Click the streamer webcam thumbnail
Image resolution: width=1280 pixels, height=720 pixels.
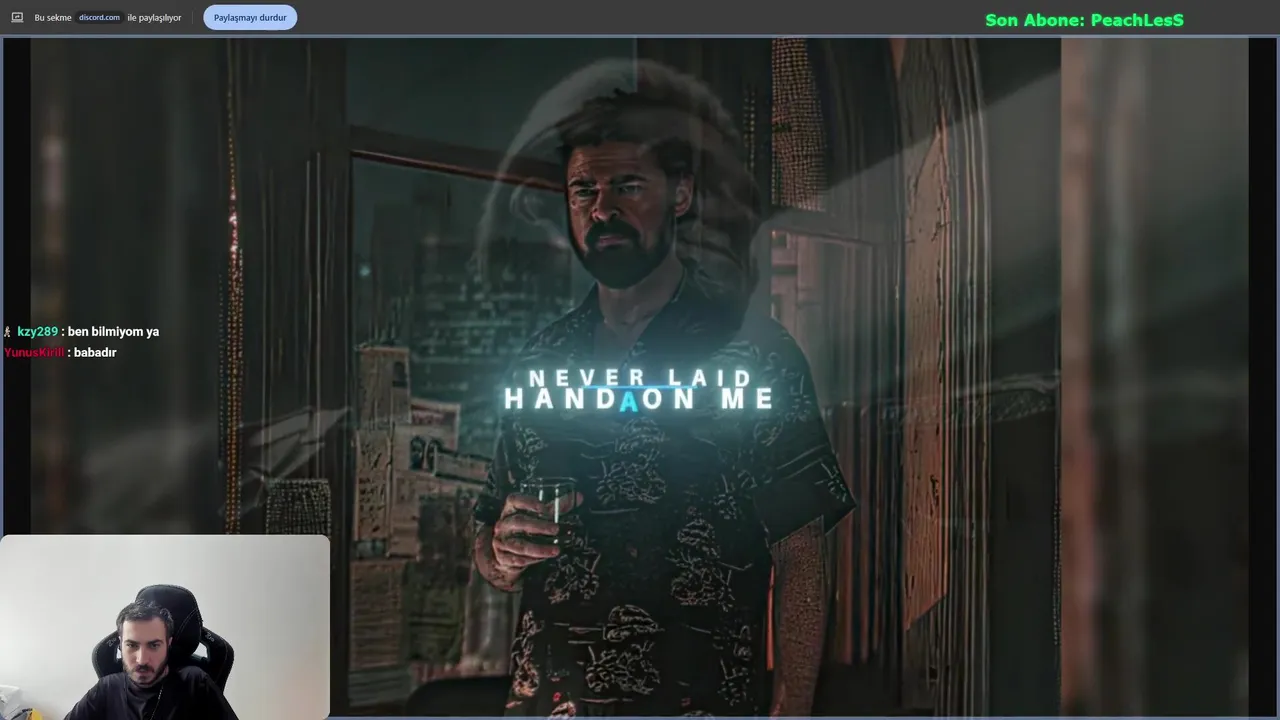[x=165, y=627]
